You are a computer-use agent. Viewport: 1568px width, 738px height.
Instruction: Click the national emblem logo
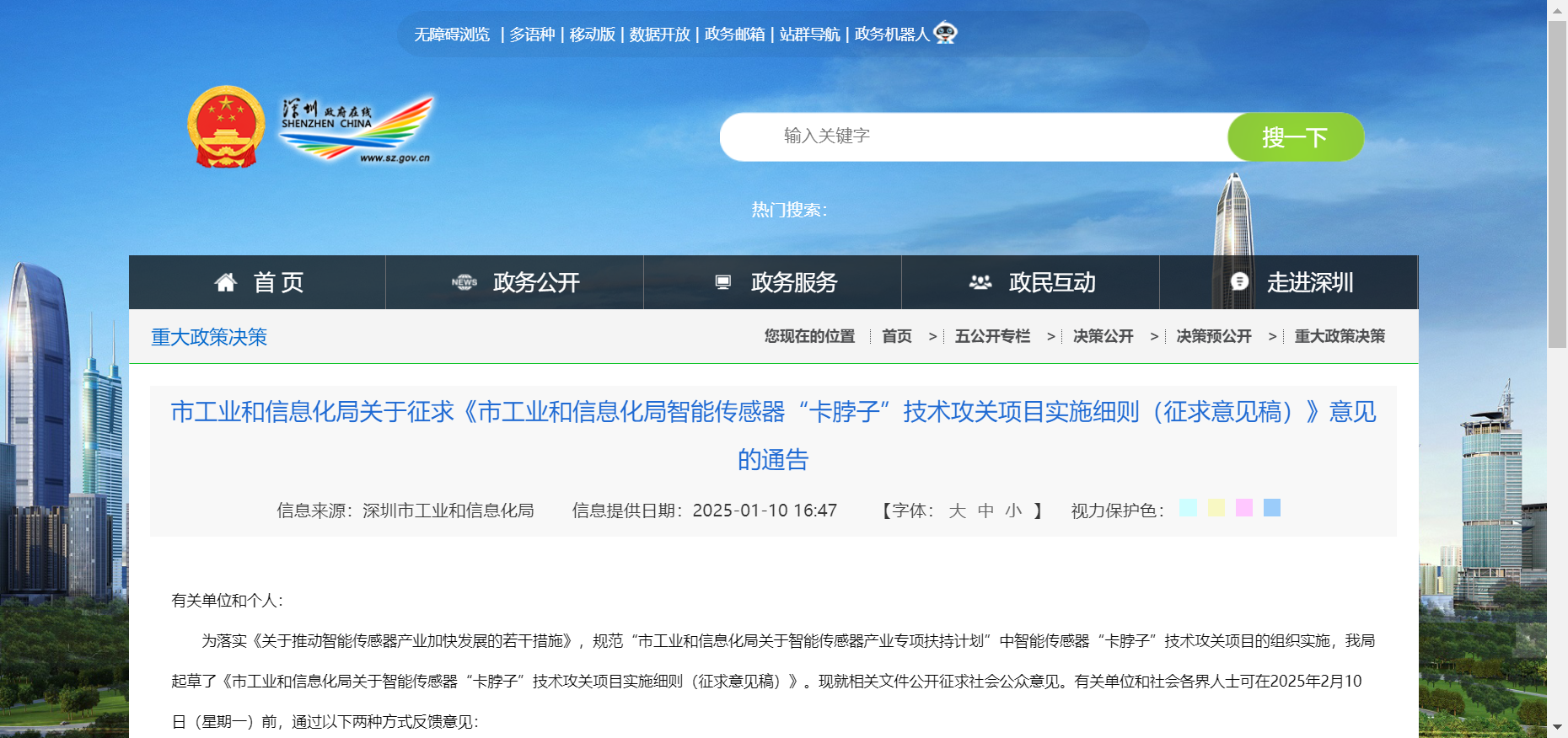pyautogui.click(x=225, y=126)
